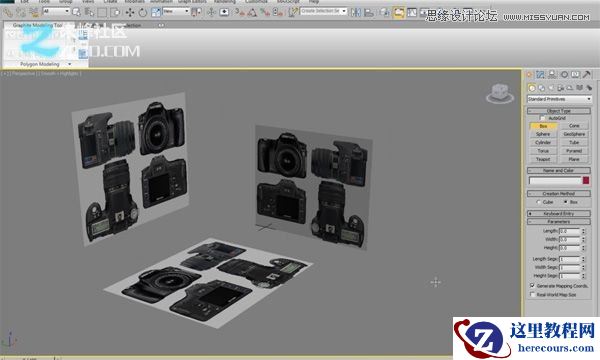The width and height of the screenshot is (600, 360).
Task: Toggle the Percent Snap icon
Action: 265,12
